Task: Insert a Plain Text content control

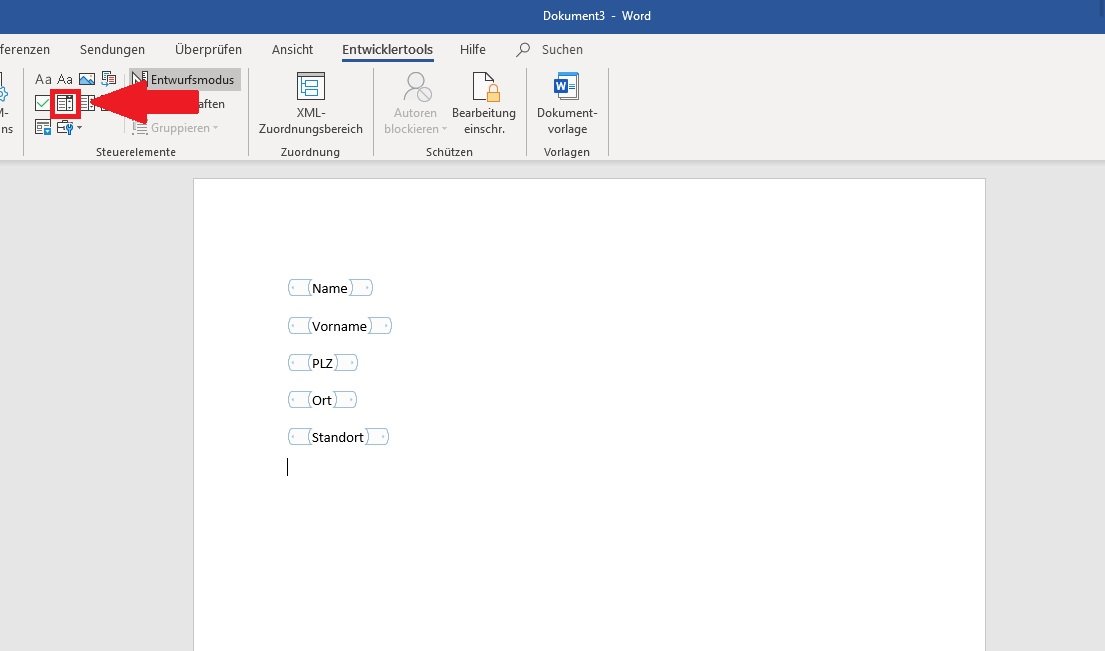Action: point(65,79)
